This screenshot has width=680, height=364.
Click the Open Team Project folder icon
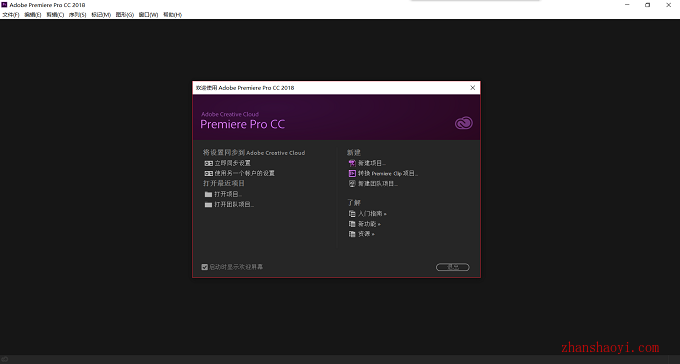click(x=209, y=204)
